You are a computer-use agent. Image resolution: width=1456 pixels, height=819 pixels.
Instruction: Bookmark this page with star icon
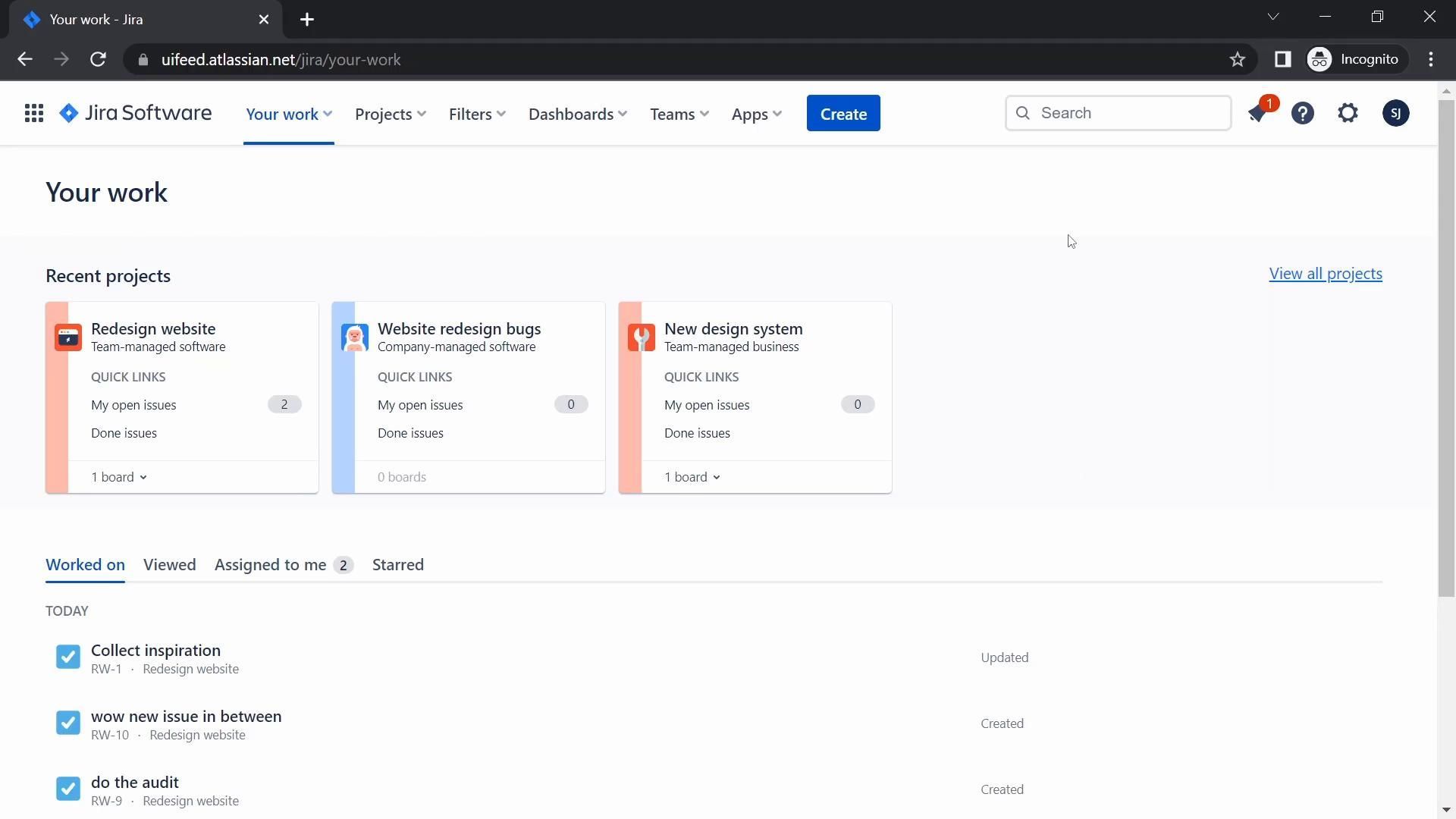pos(1238,60)
